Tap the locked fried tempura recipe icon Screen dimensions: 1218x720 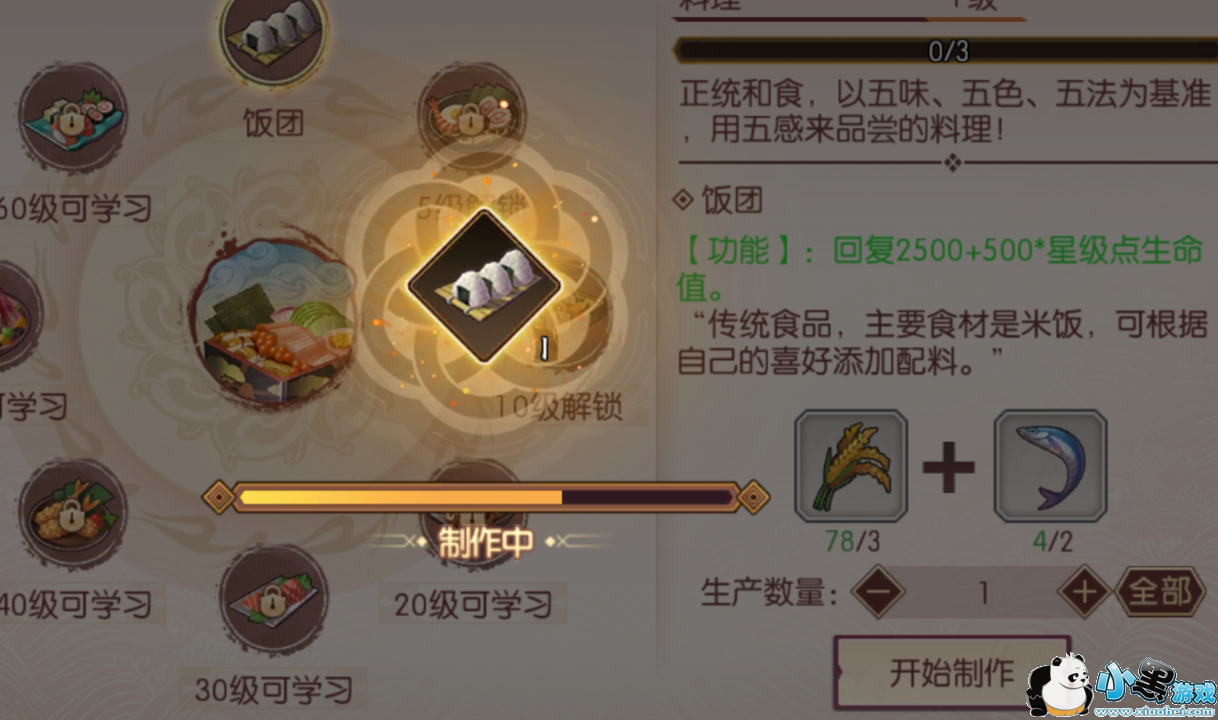point(73,512)
